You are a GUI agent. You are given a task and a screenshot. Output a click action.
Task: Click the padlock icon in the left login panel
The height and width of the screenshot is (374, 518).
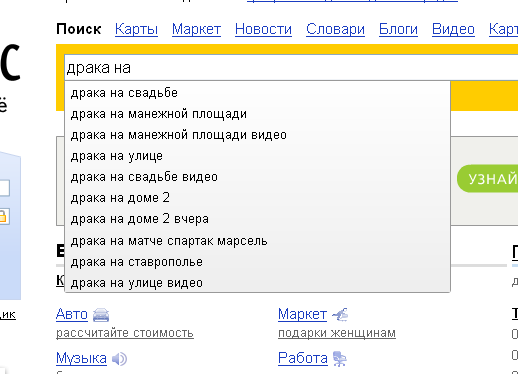point(3,217)
